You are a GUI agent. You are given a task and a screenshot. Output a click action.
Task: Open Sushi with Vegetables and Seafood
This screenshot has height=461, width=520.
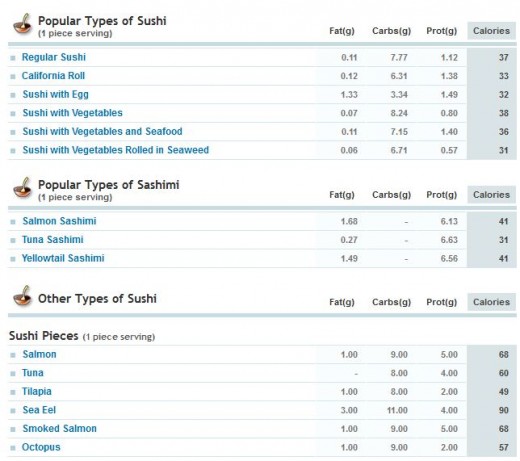point(102,131)
